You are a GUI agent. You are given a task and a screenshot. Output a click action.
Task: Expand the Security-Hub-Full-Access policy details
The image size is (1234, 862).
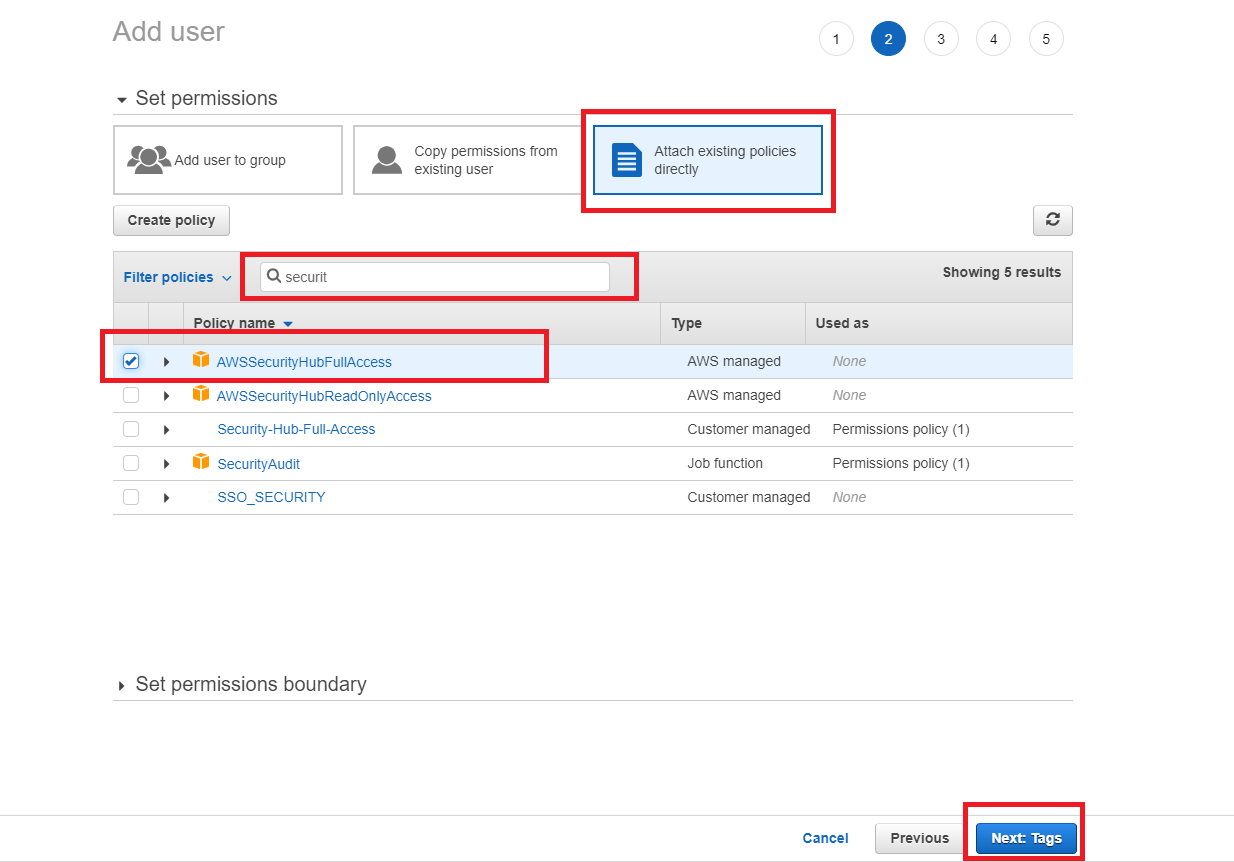(167, 429)
